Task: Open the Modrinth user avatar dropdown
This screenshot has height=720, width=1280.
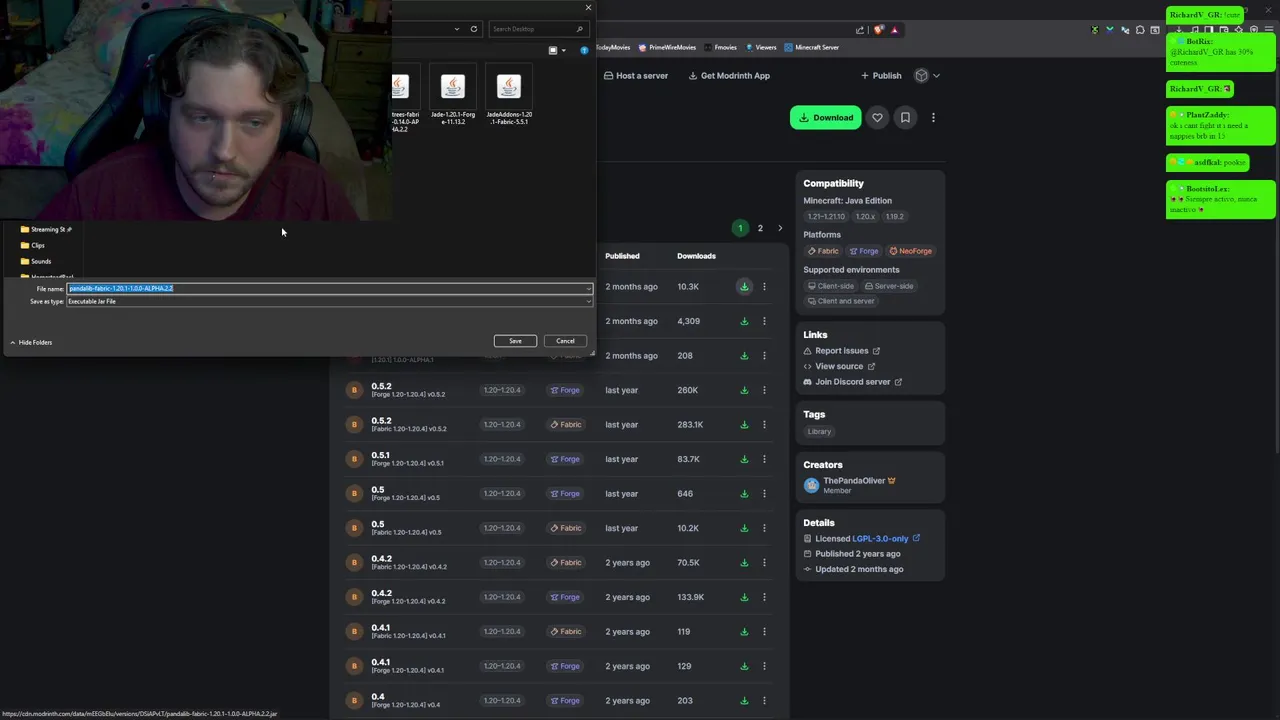Action: pyautogui.click(x=926, y=76)
